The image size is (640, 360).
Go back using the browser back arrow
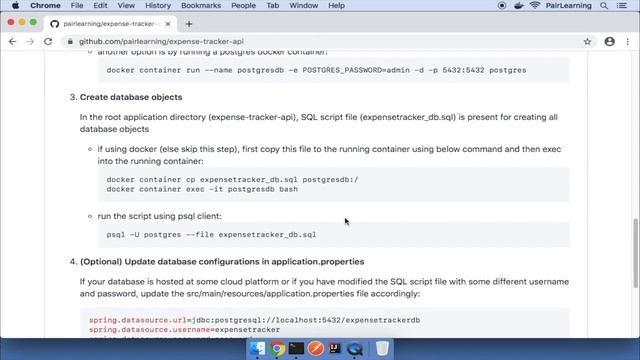13,42
